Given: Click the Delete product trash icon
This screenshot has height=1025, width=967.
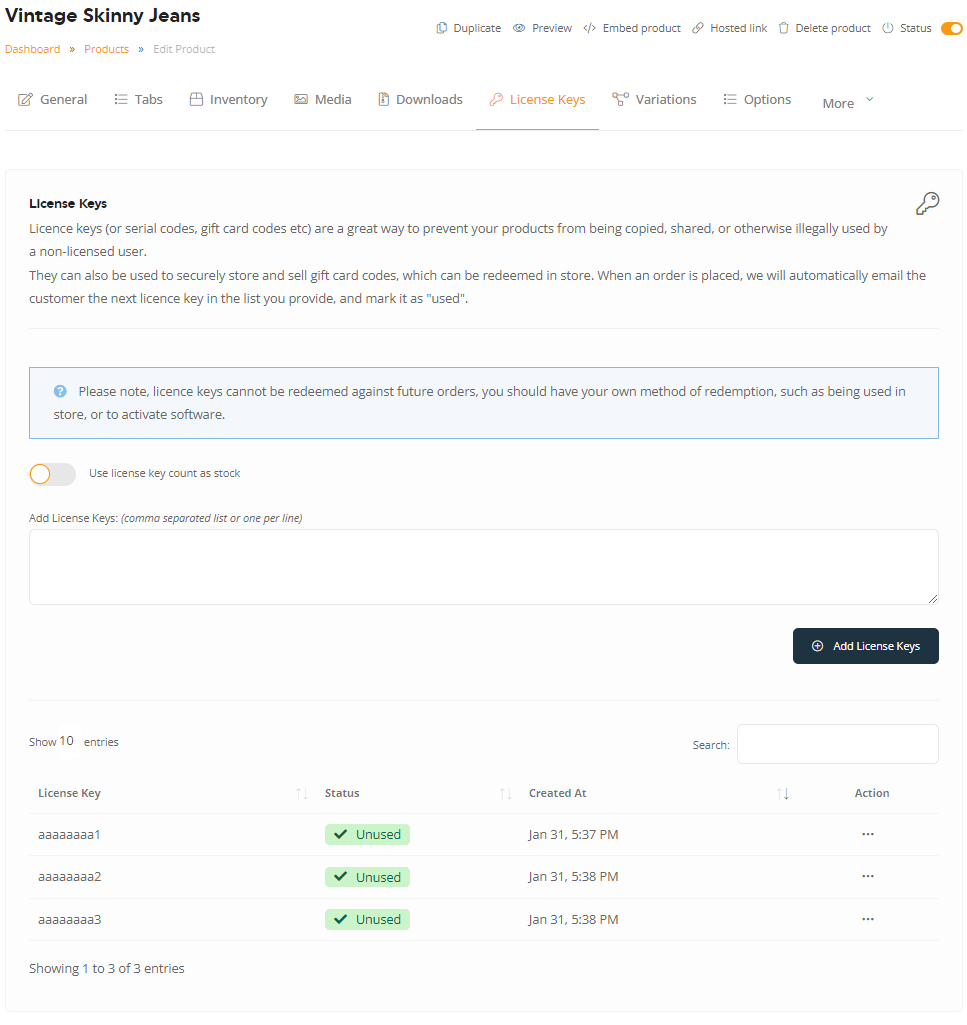Looking at the screenshot, I should coord(783,28).
